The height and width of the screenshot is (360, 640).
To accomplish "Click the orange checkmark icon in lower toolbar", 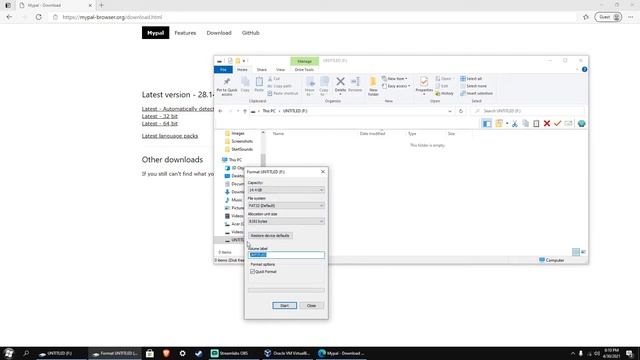I will [557, 124].
